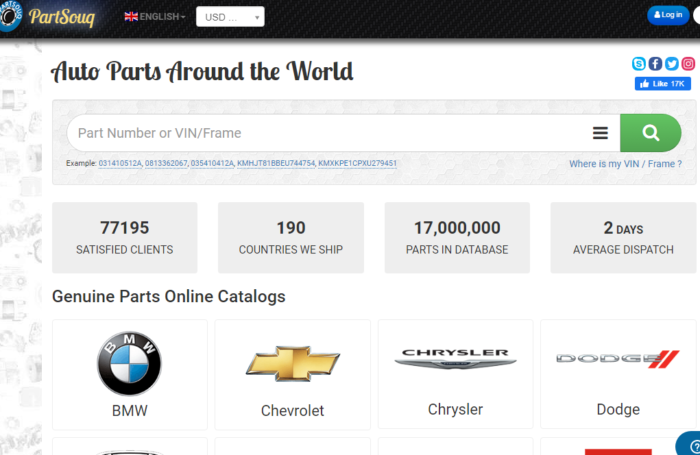Open 'Where is my VIN / Frame ?' link
The width and height of the screenshot is (700, 455).
625,164
